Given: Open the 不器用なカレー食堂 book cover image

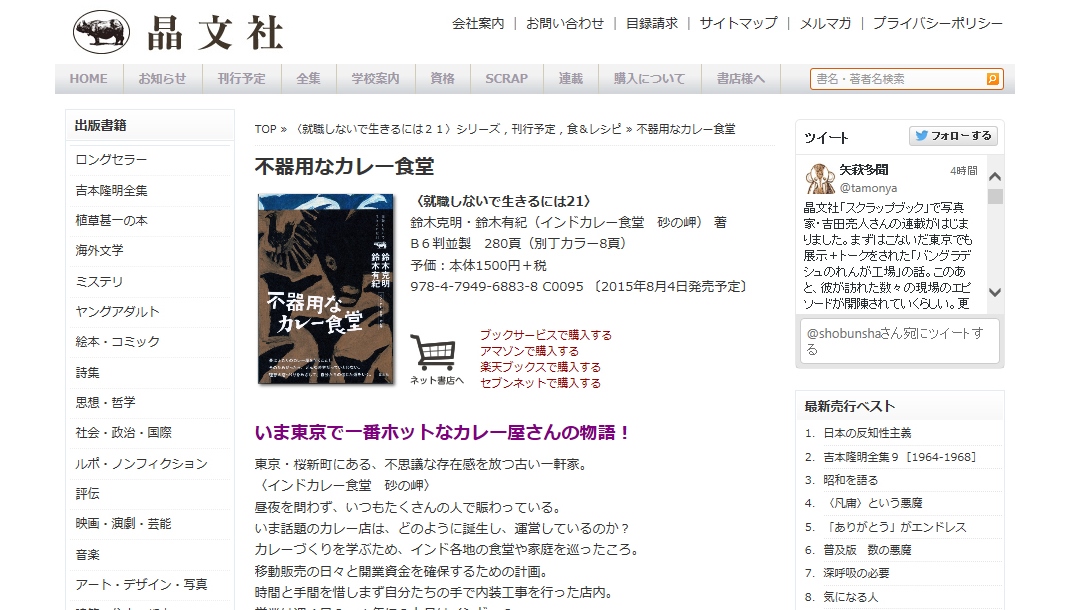Looking at the screenshot, I should pyautogui.click(x=326, y=289).
